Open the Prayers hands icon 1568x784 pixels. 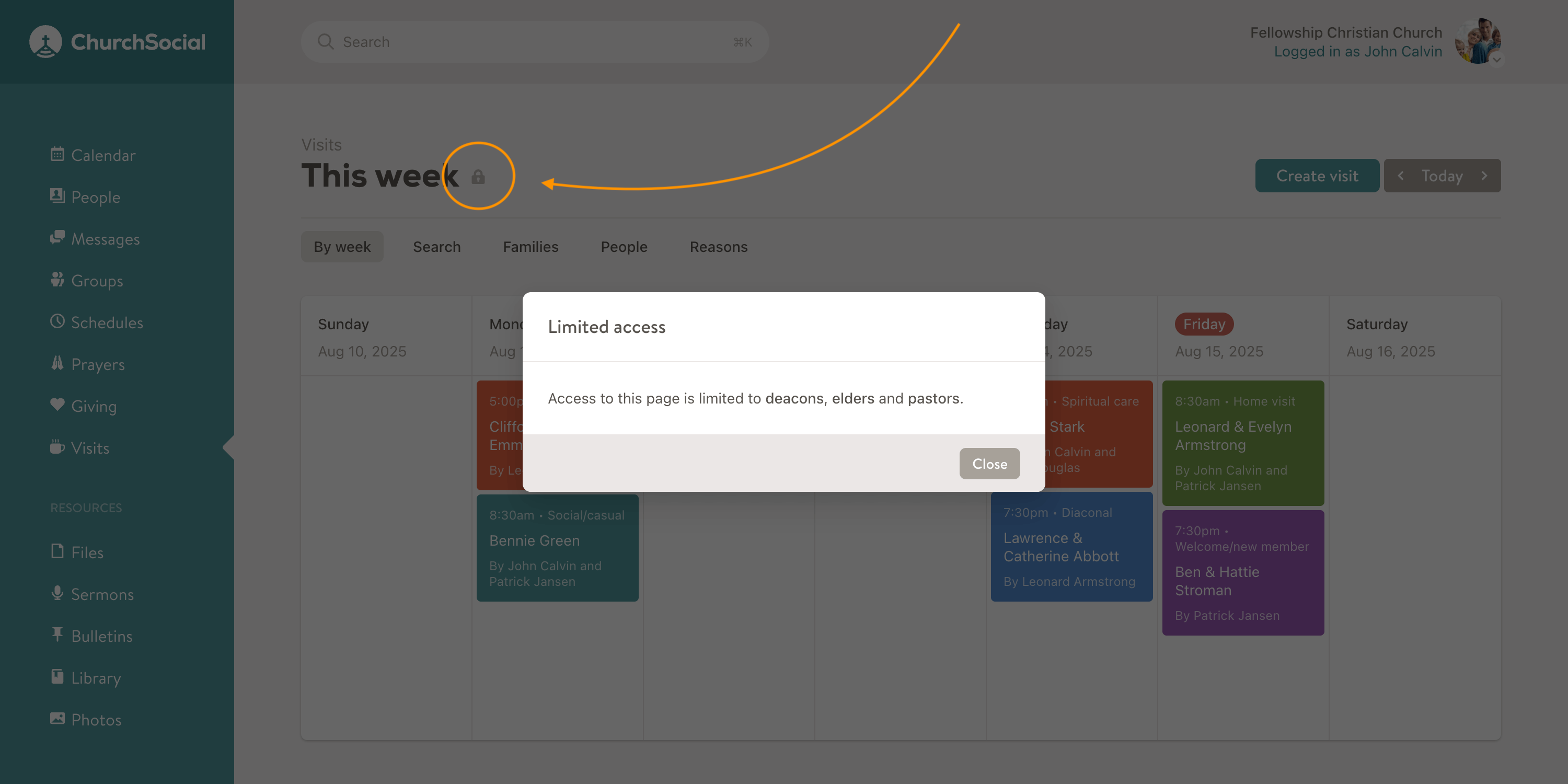point(57,363)
